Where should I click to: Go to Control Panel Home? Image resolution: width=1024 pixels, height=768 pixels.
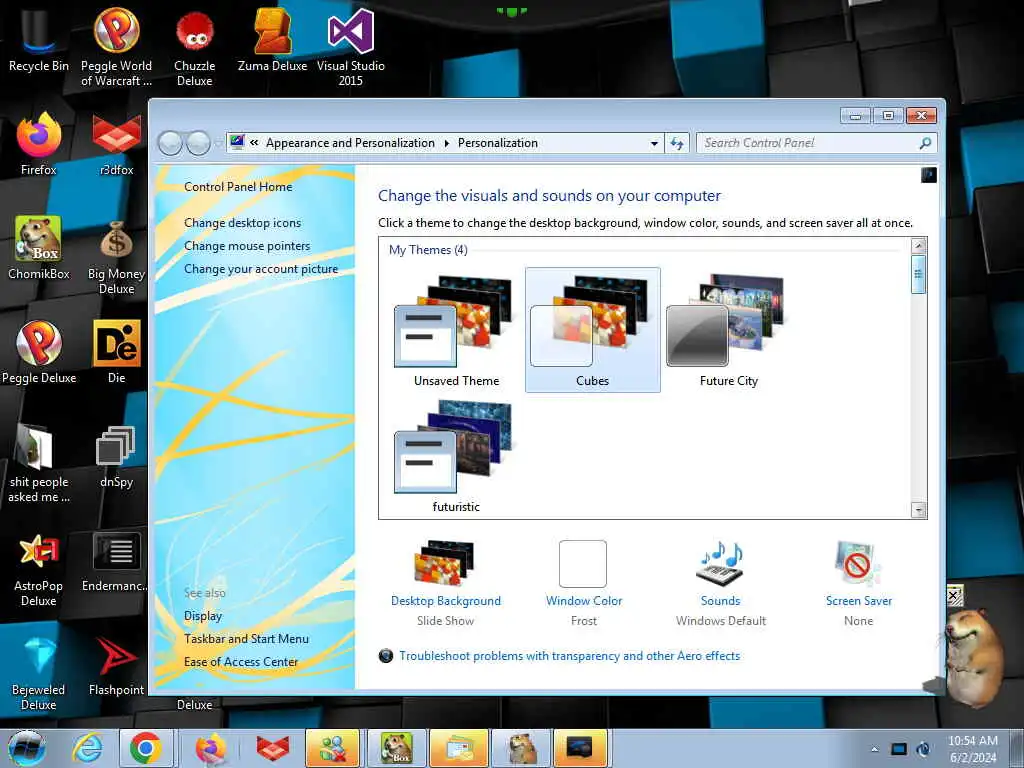(x=238, y=187)
